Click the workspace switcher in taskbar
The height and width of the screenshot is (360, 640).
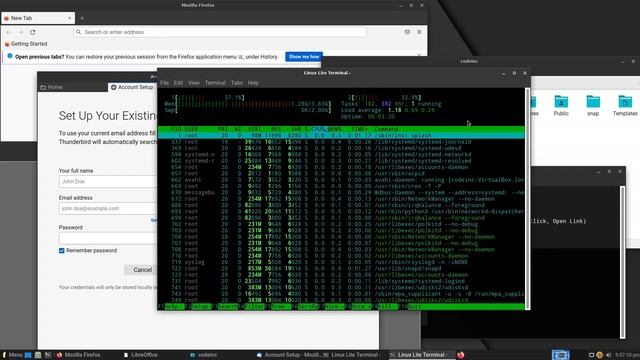coord(560,355)
